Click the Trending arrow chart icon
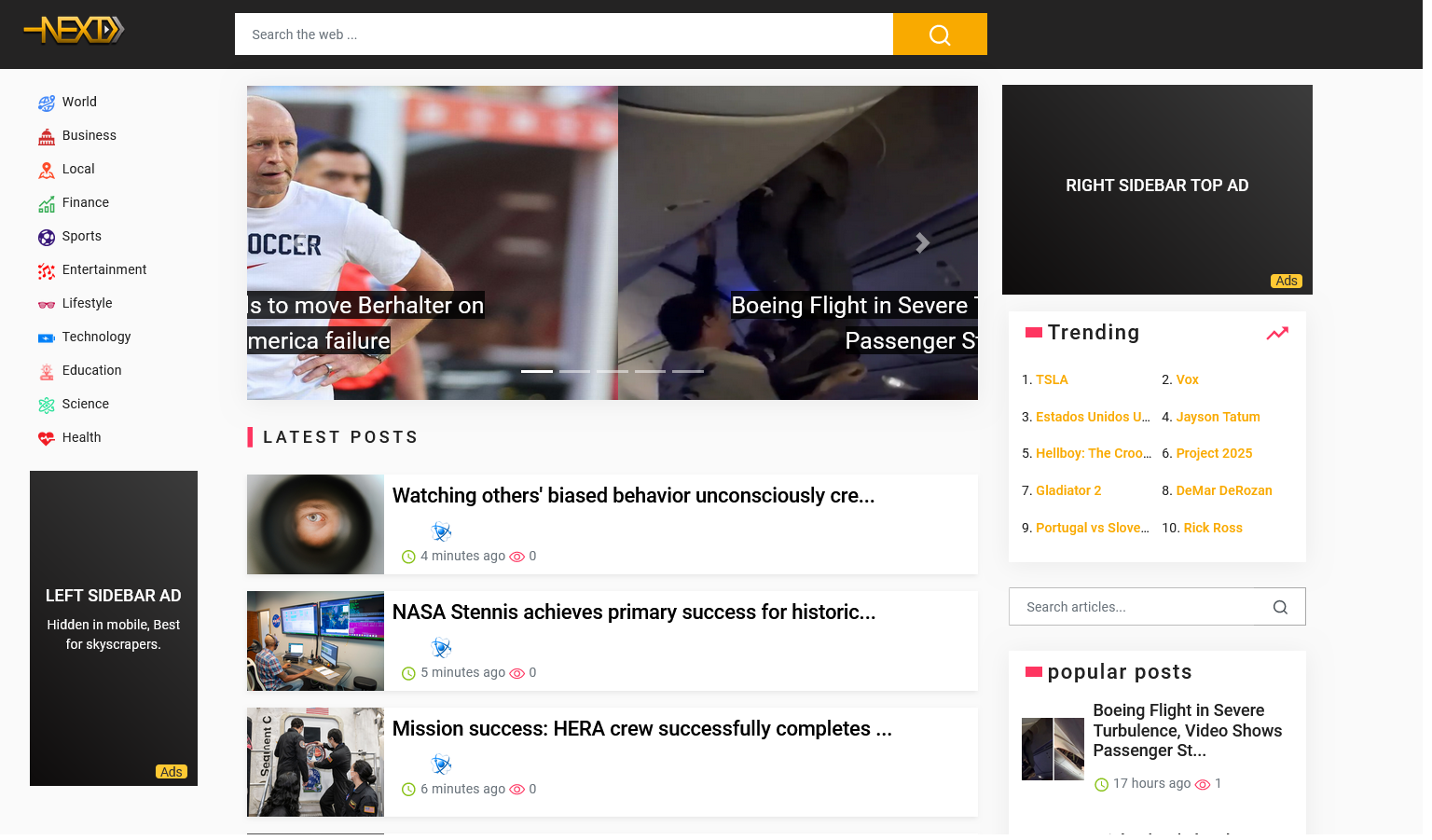1432x840 pixels. [1276, 333]
